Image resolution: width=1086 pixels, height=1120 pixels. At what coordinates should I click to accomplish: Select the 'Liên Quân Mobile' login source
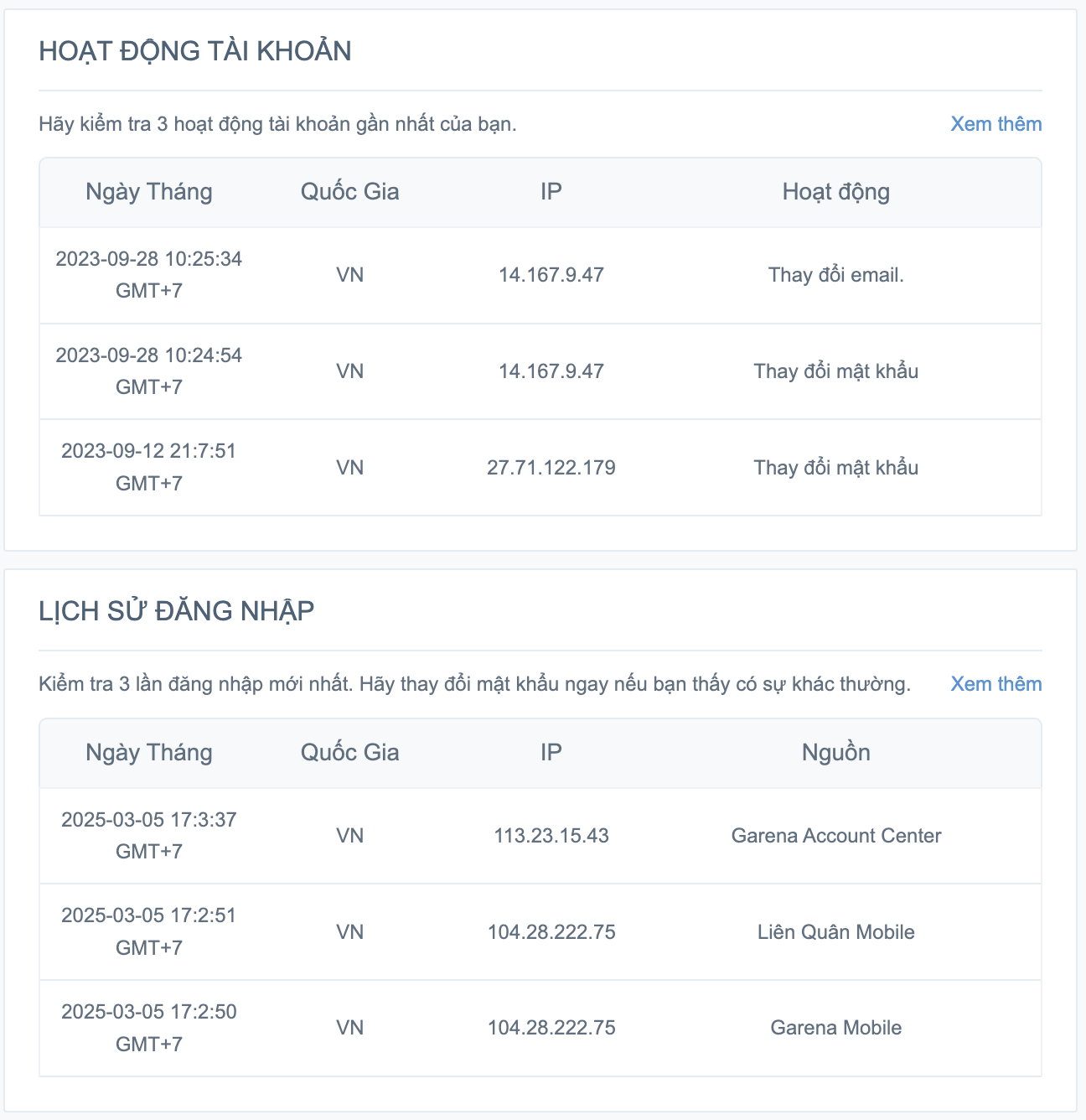(835, 932)
